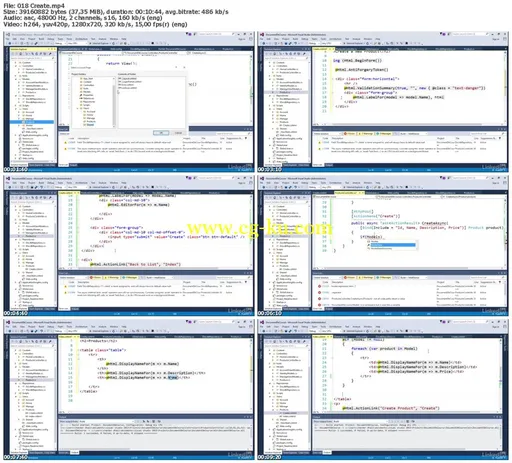Open the first thumbnail showing the folder selection dialog

click(x=129, y=102)
